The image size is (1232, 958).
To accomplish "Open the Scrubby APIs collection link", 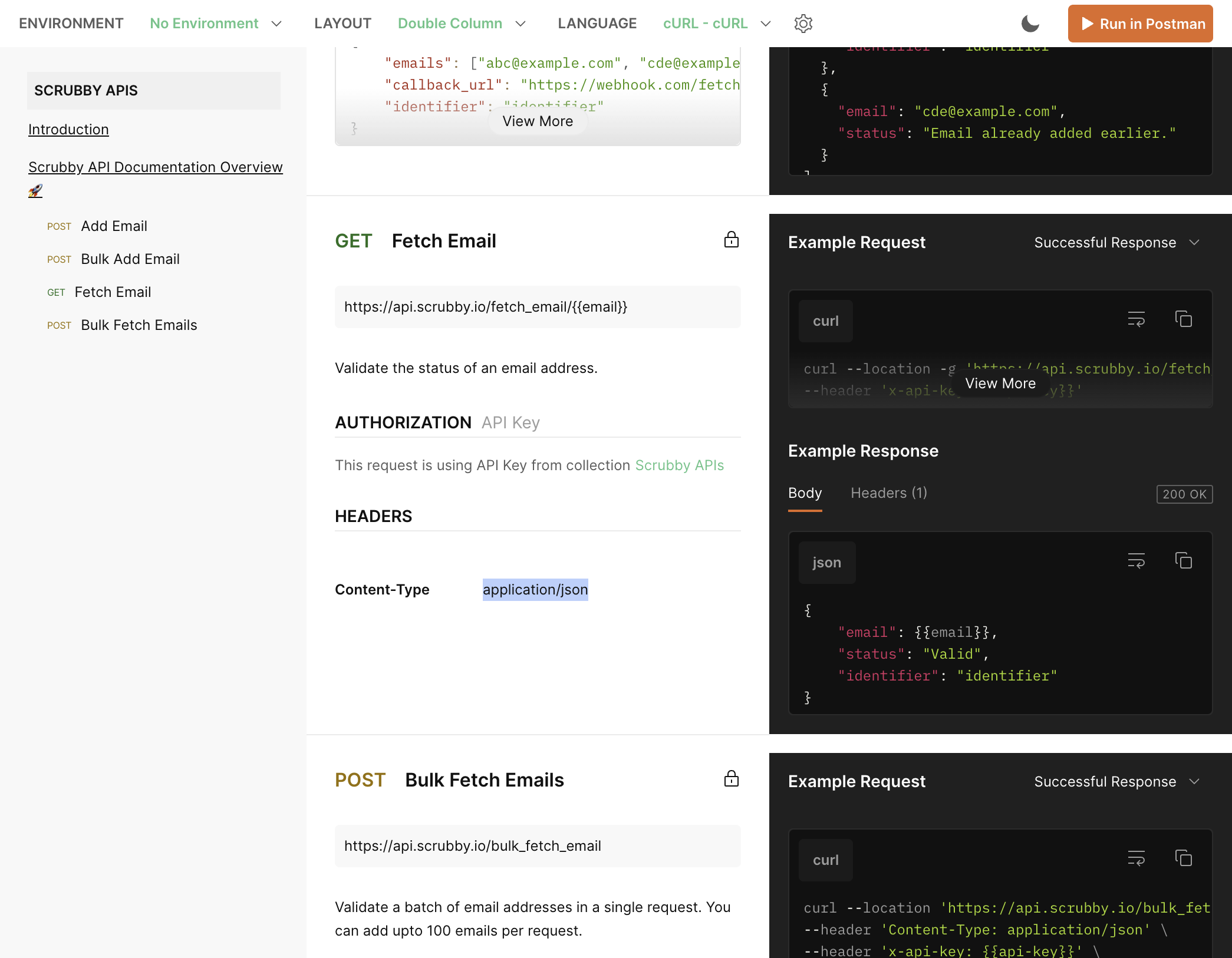I will click(679, 465).
